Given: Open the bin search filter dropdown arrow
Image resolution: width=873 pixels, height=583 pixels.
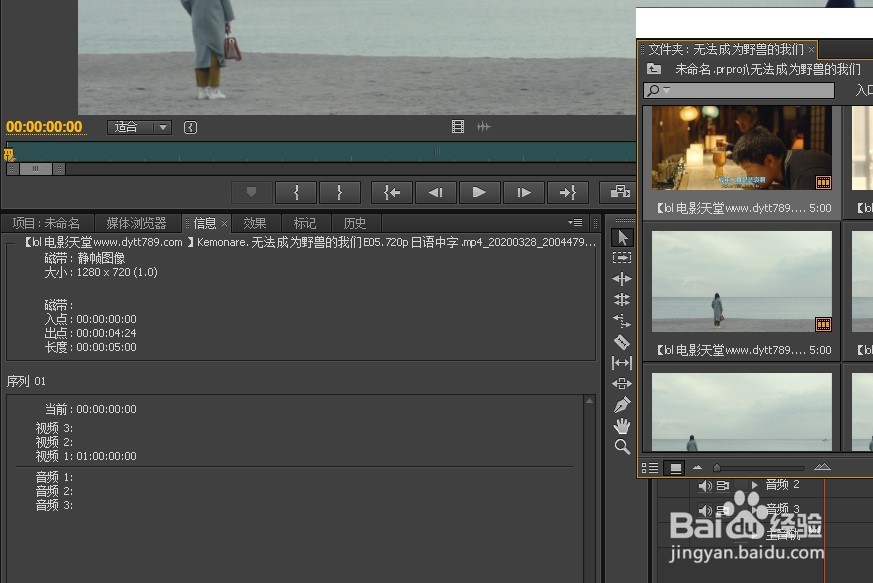Looking at the screenshot, I should pos(666,89).
